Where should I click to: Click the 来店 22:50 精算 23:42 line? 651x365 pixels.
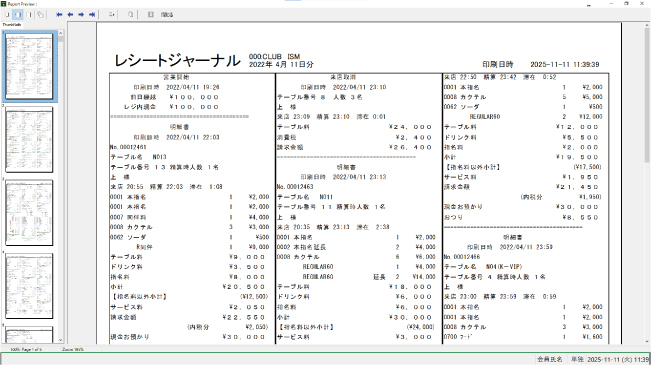click(x=500, y=77)
